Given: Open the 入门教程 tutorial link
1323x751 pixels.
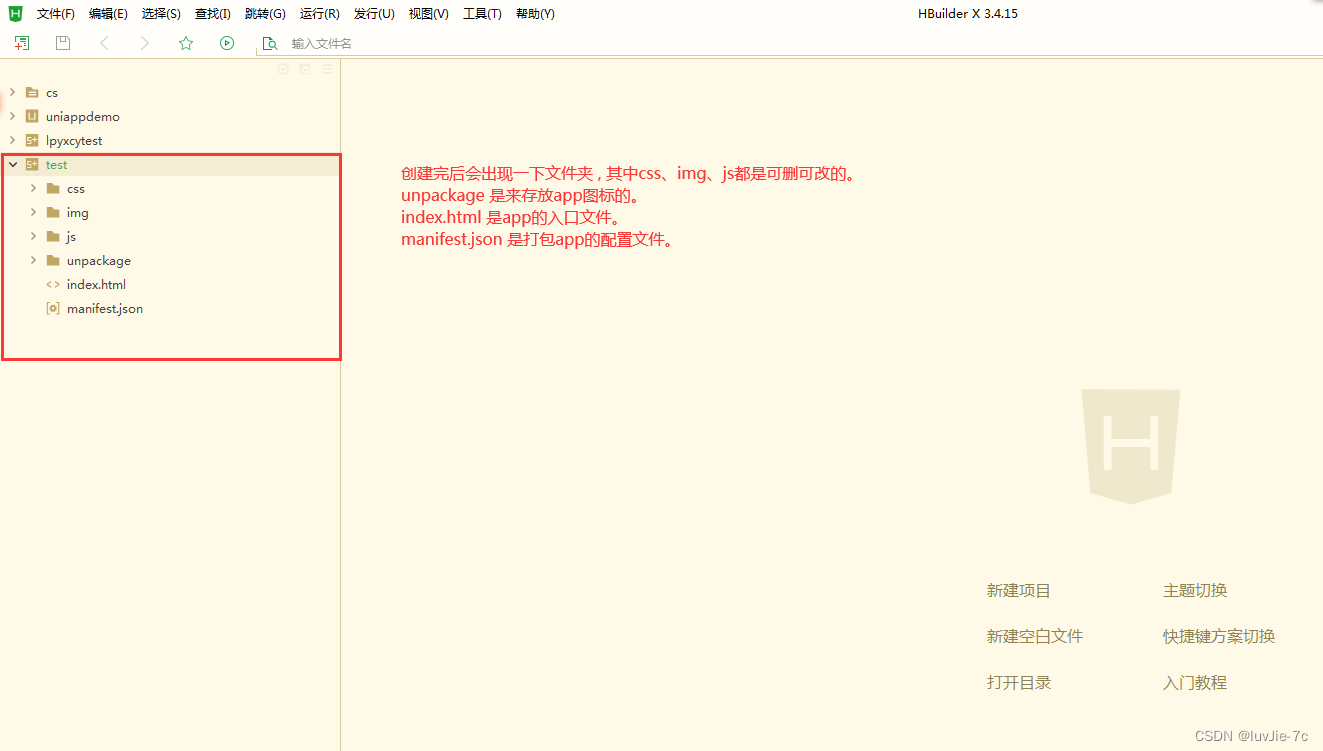Looking at the screenshot, I should (1194, 682).
